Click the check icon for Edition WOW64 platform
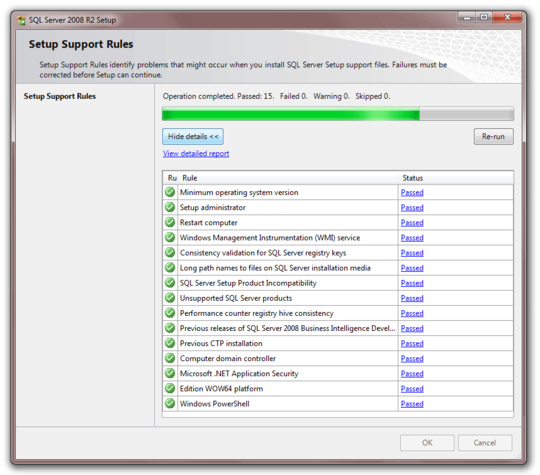This screenshot has width=540, height=475. point(170,389)
